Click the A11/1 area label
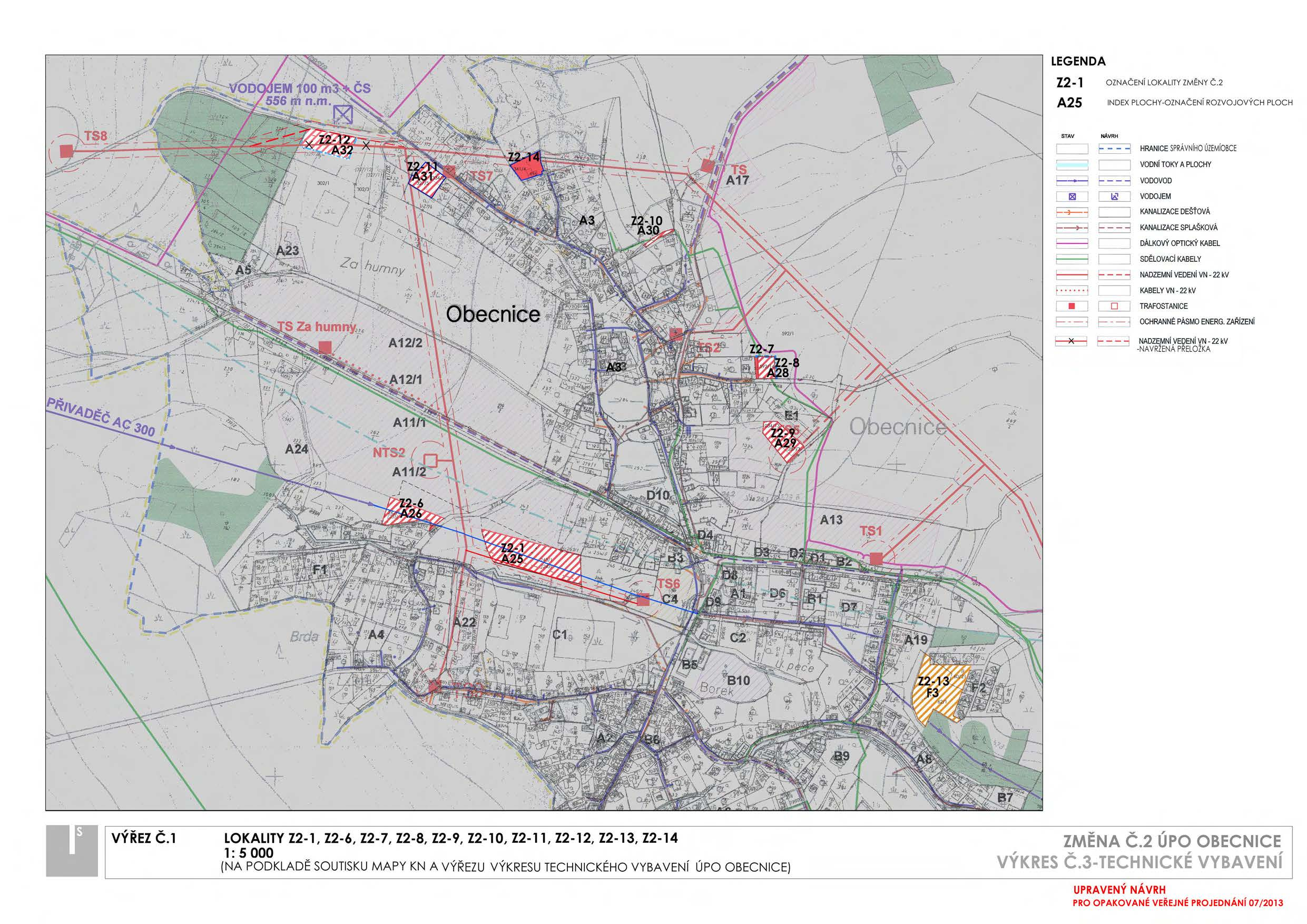Viewport: 1307px width, 924px height. coord(409,422)
